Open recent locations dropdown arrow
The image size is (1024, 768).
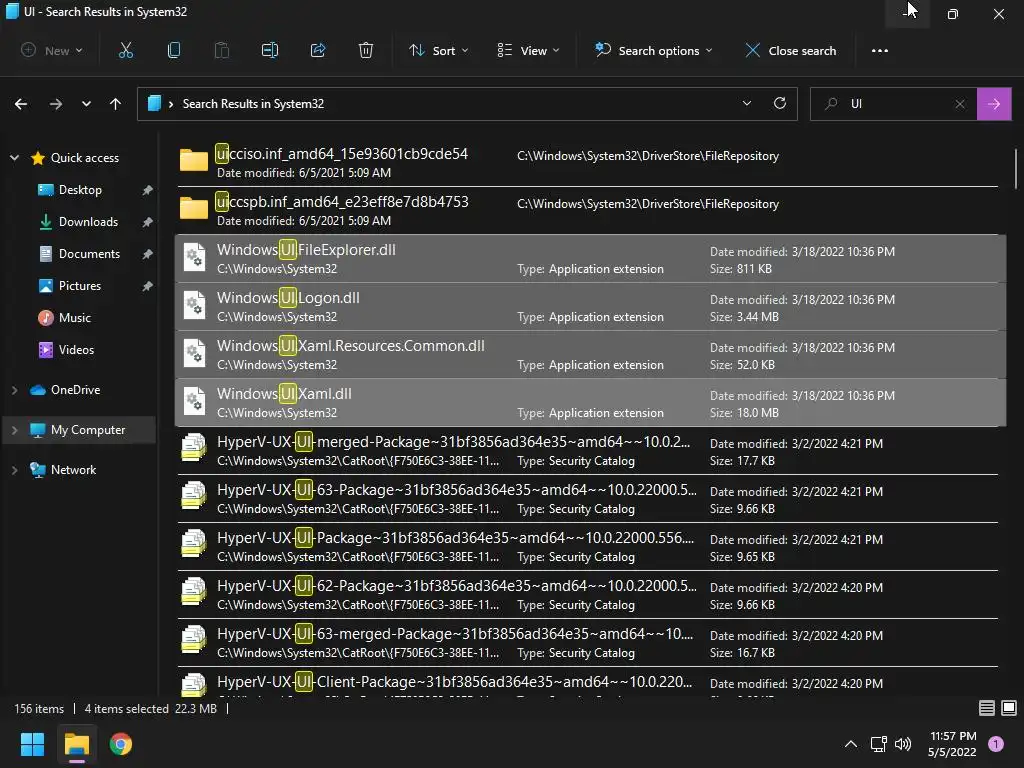[x=86, y=104]
